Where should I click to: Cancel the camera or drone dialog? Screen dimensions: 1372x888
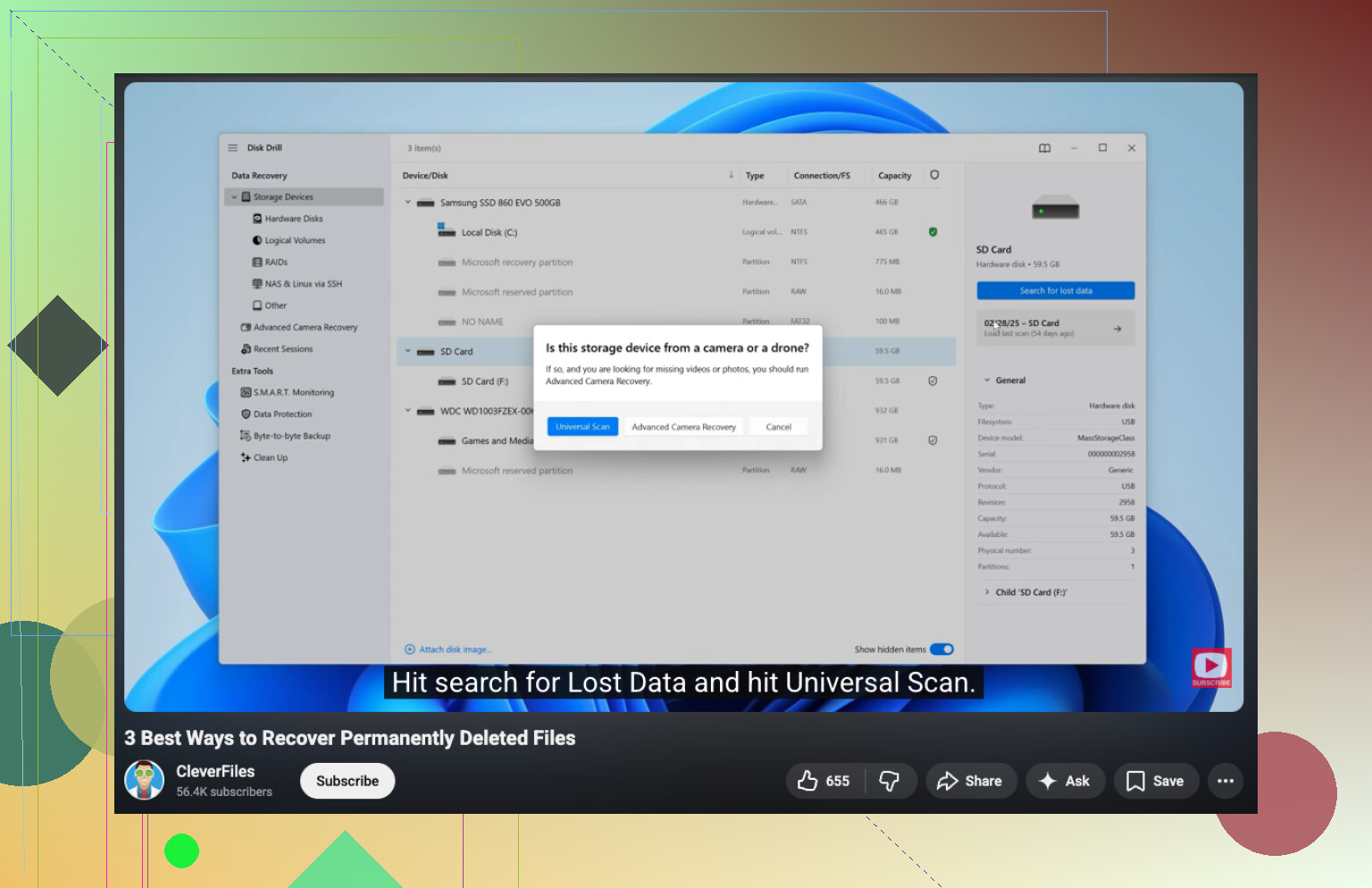[x=779, y=427]
